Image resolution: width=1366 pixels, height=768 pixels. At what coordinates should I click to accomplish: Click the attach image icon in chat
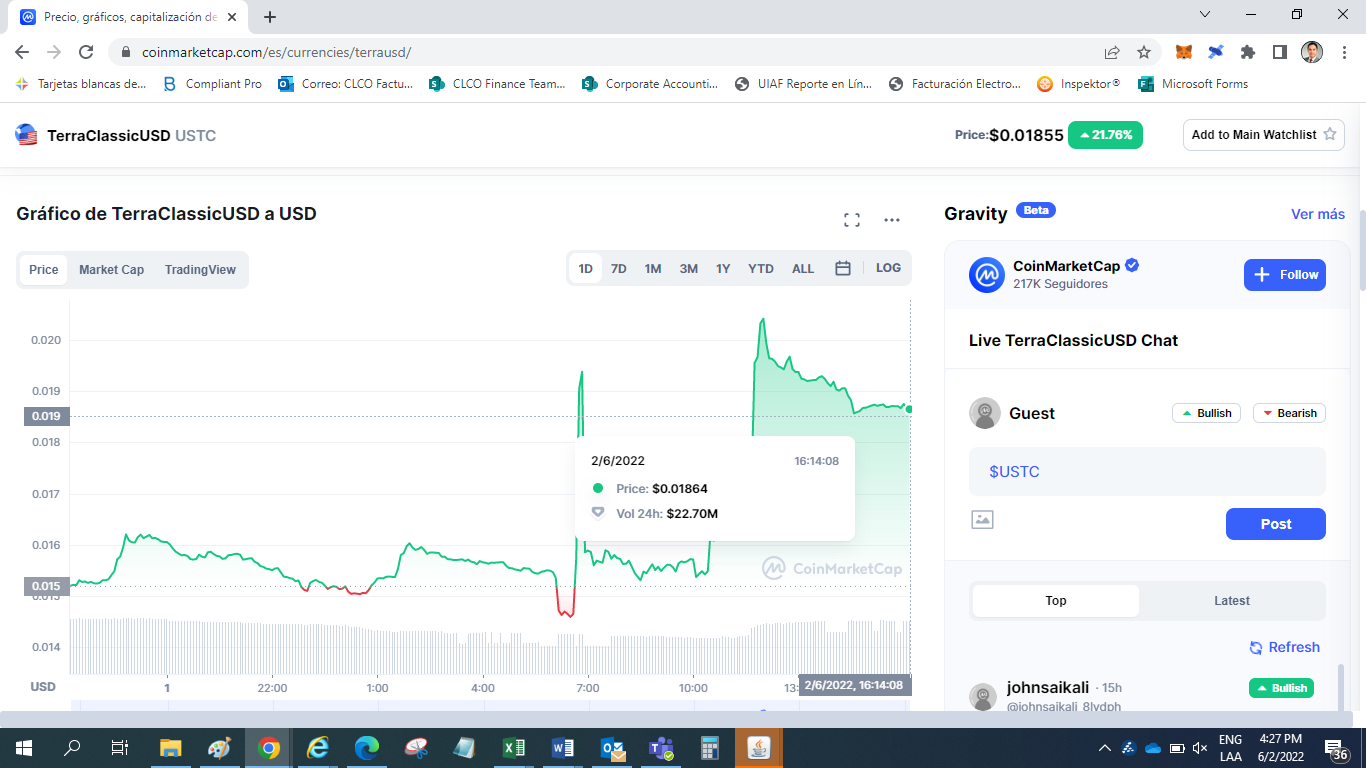pyautogui.click(x=982, y=520)
